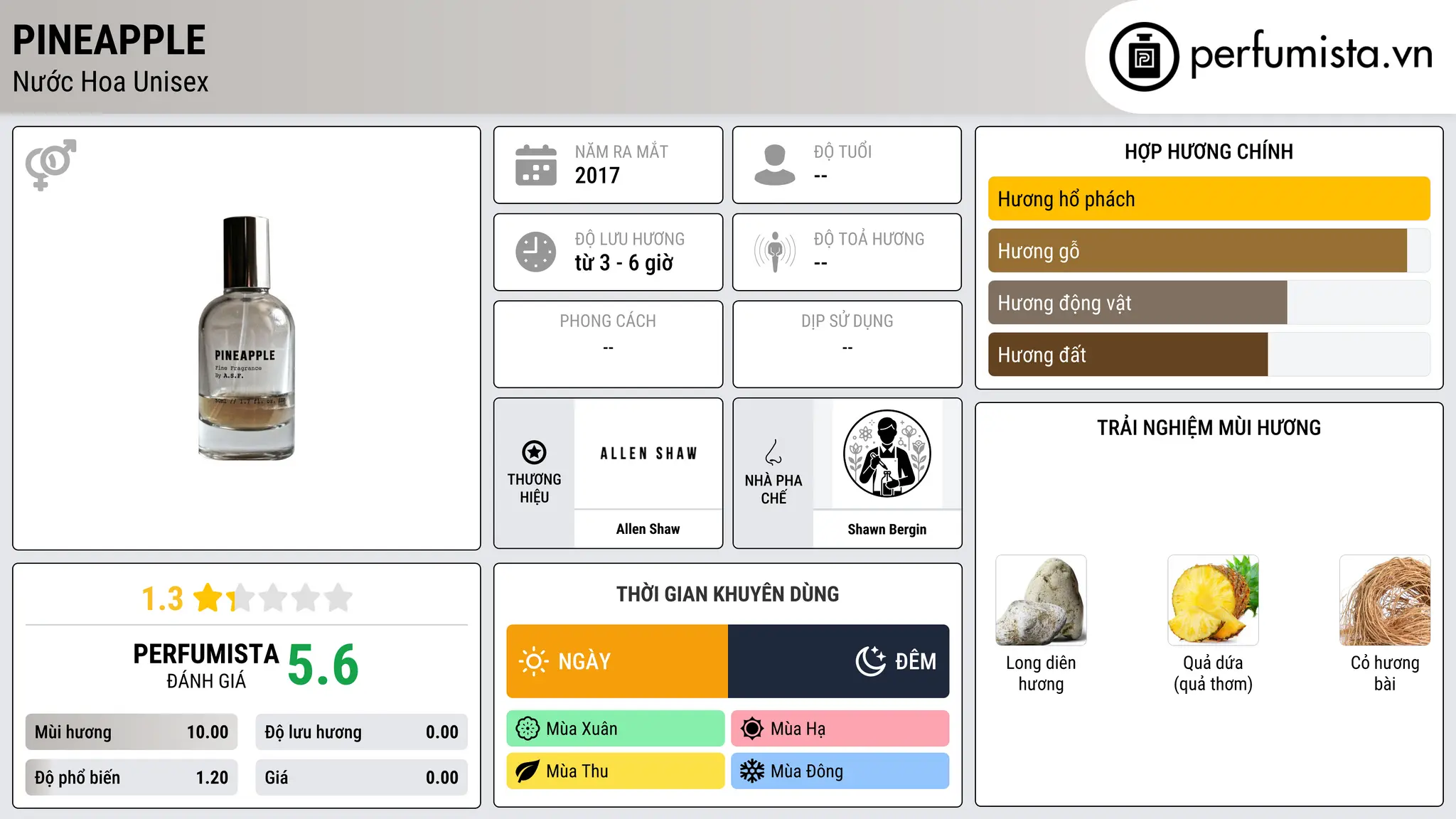Click the sun icon in the Ngày panel

[x=533, y=661]
